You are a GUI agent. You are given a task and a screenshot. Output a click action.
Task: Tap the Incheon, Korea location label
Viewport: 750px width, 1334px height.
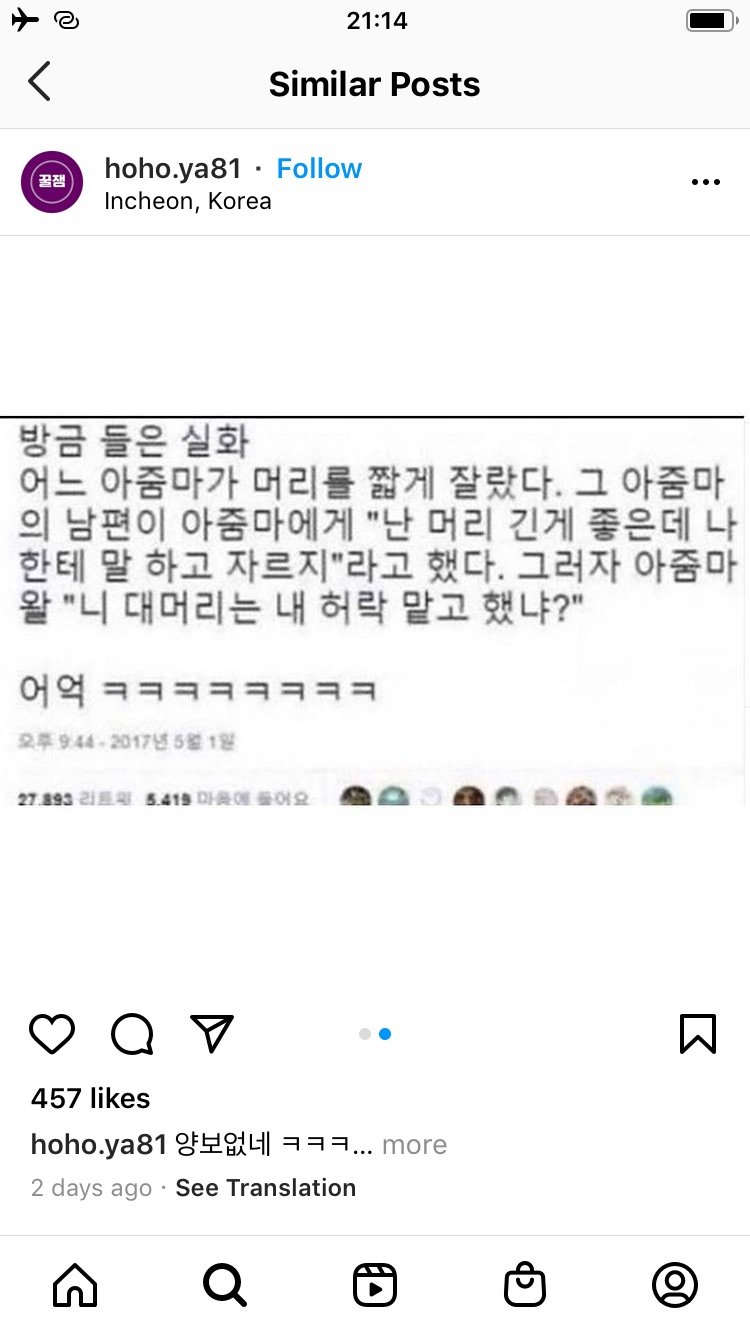click(x=188, y=201)
